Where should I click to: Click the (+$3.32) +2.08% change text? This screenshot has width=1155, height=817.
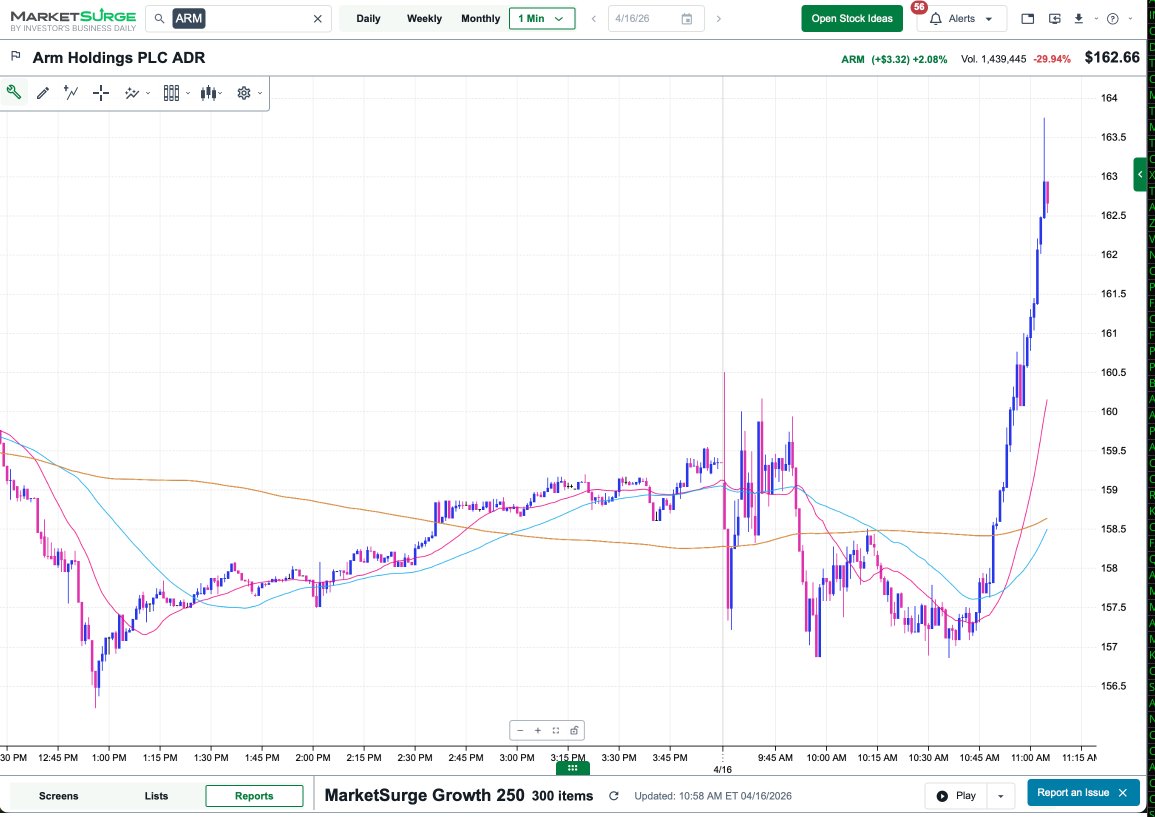coord(909,59)
